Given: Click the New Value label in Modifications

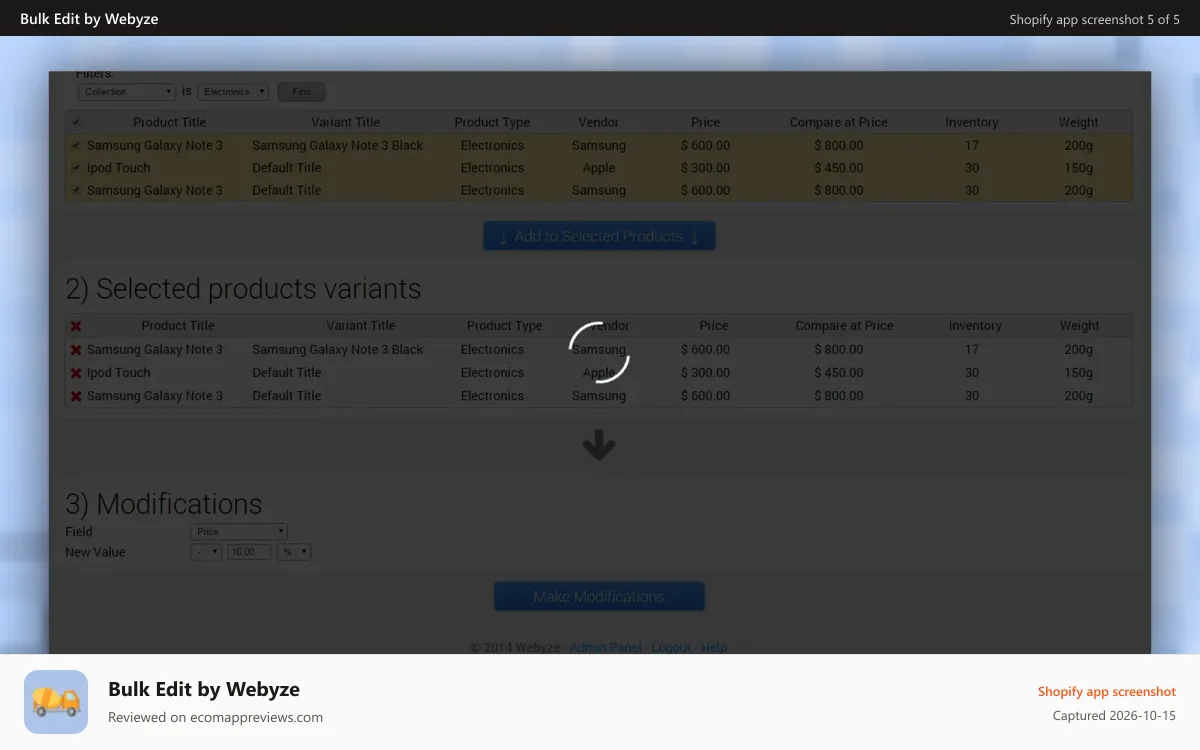Looking at the screenshot, I should [x=96, y=552].
